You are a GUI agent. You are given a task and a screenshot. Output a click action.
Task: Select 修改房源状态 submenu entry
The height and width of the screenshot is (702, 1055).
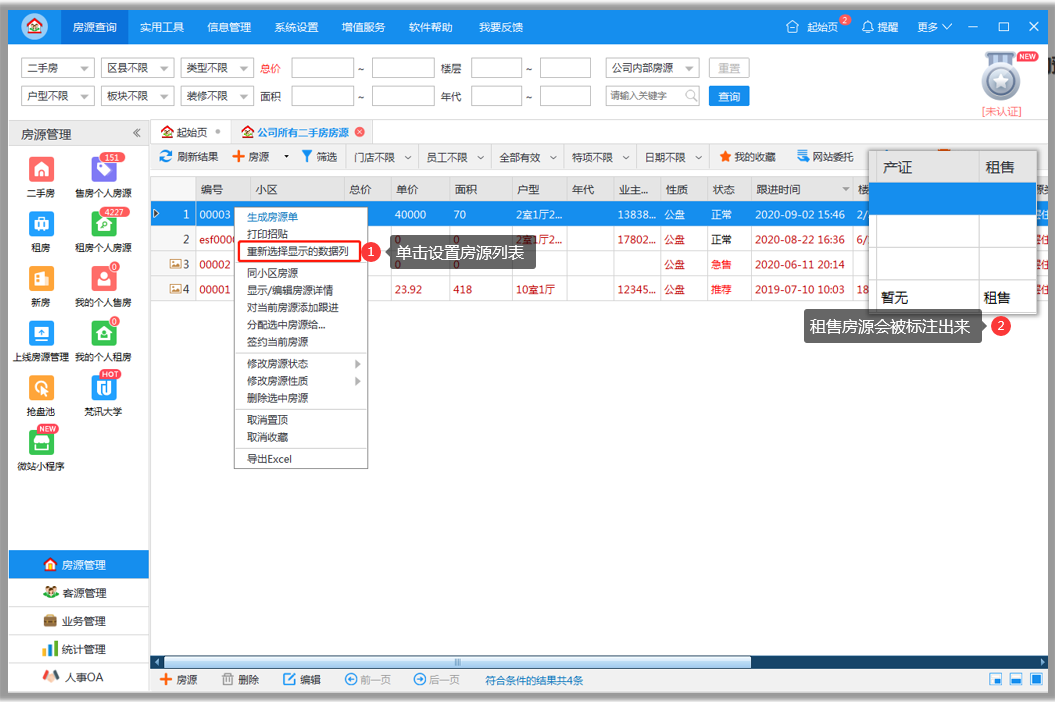point(301,363)
